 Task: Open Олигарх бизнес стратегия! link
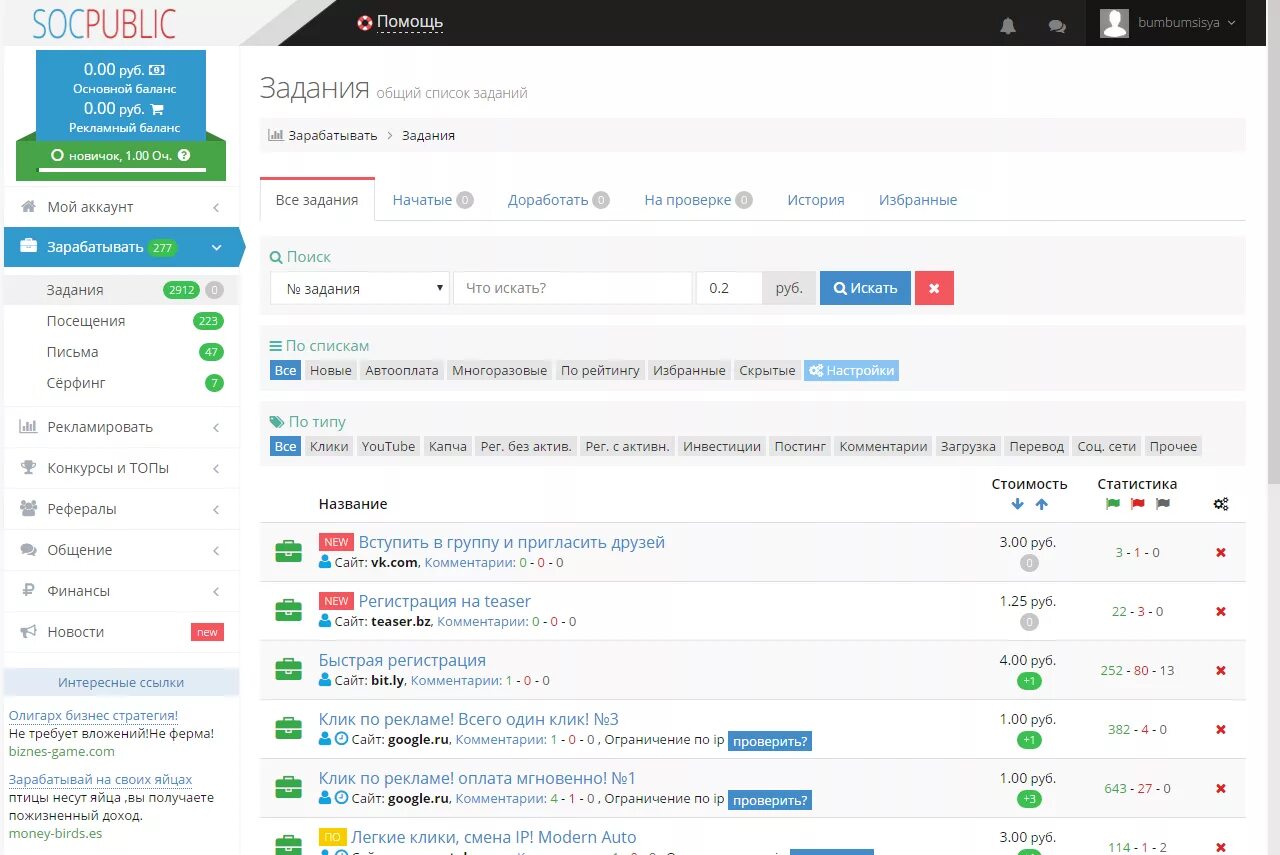(x=93, y=715)
